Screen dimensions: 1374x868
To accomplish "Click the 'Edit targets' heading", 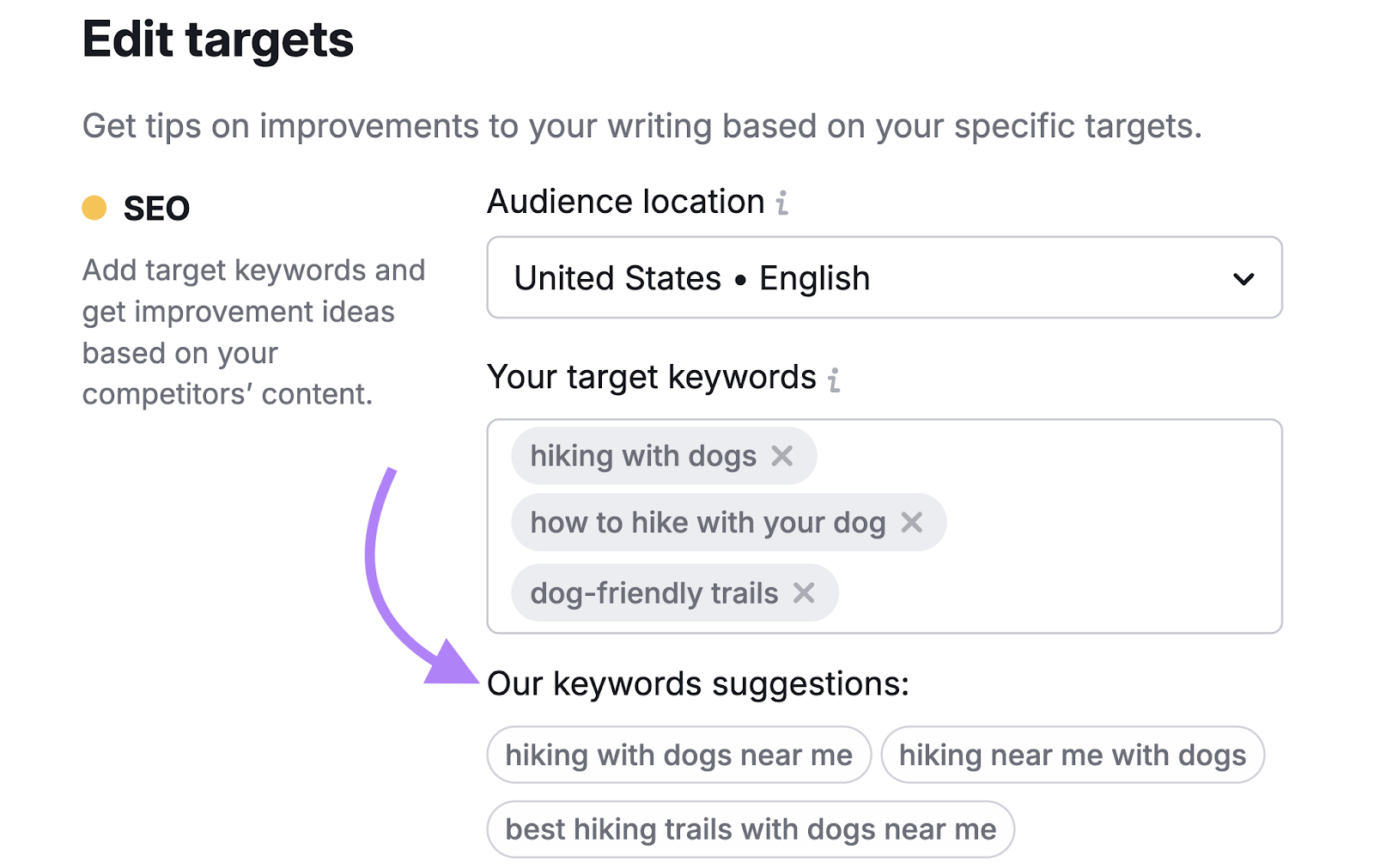I will 216,38.
